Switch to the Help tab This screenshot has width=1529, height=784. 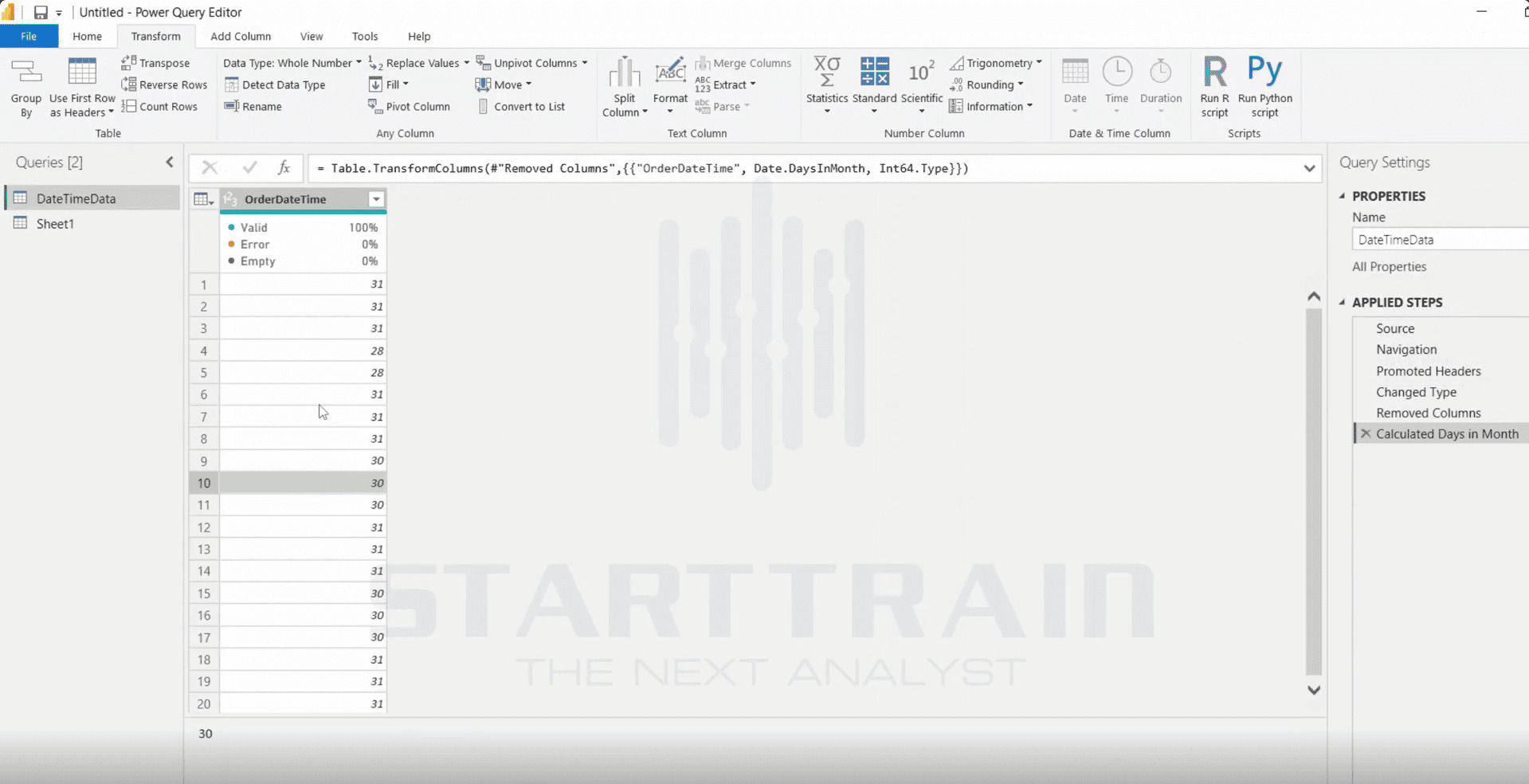419,36
